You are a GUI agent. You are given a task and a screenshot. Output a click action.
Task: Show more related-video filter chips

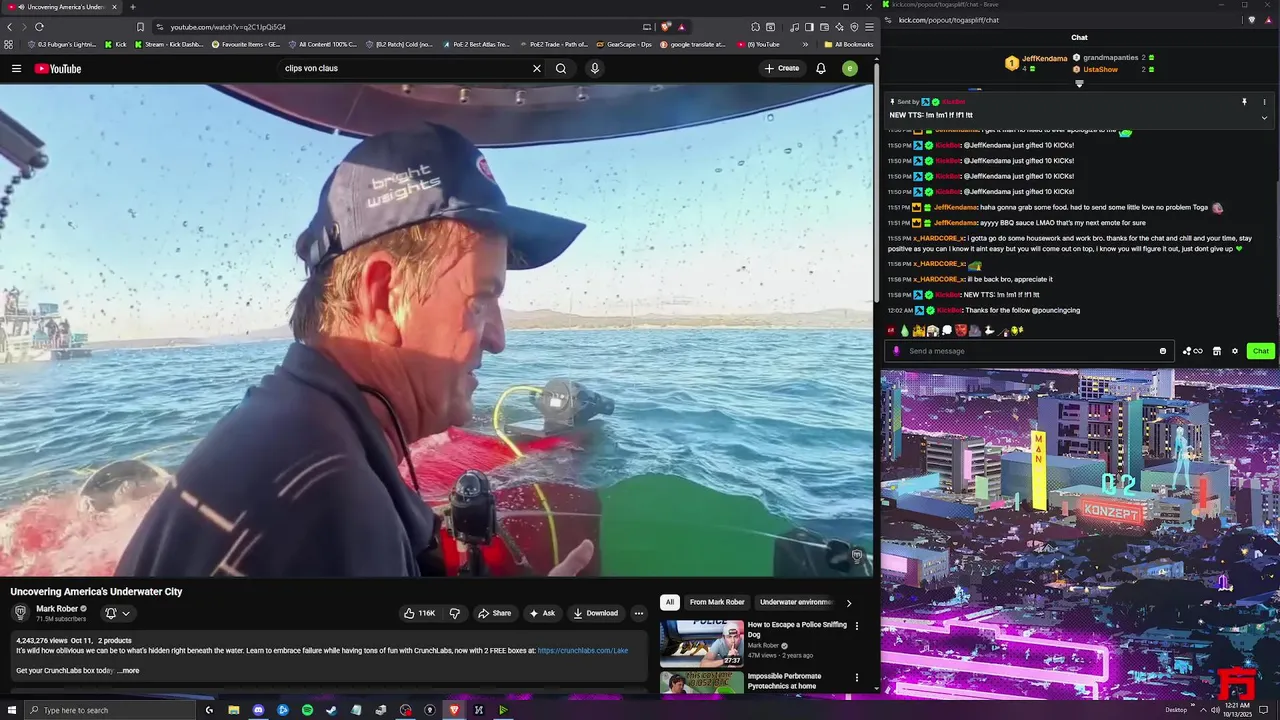pyautogui.click(x=849, y=603)
